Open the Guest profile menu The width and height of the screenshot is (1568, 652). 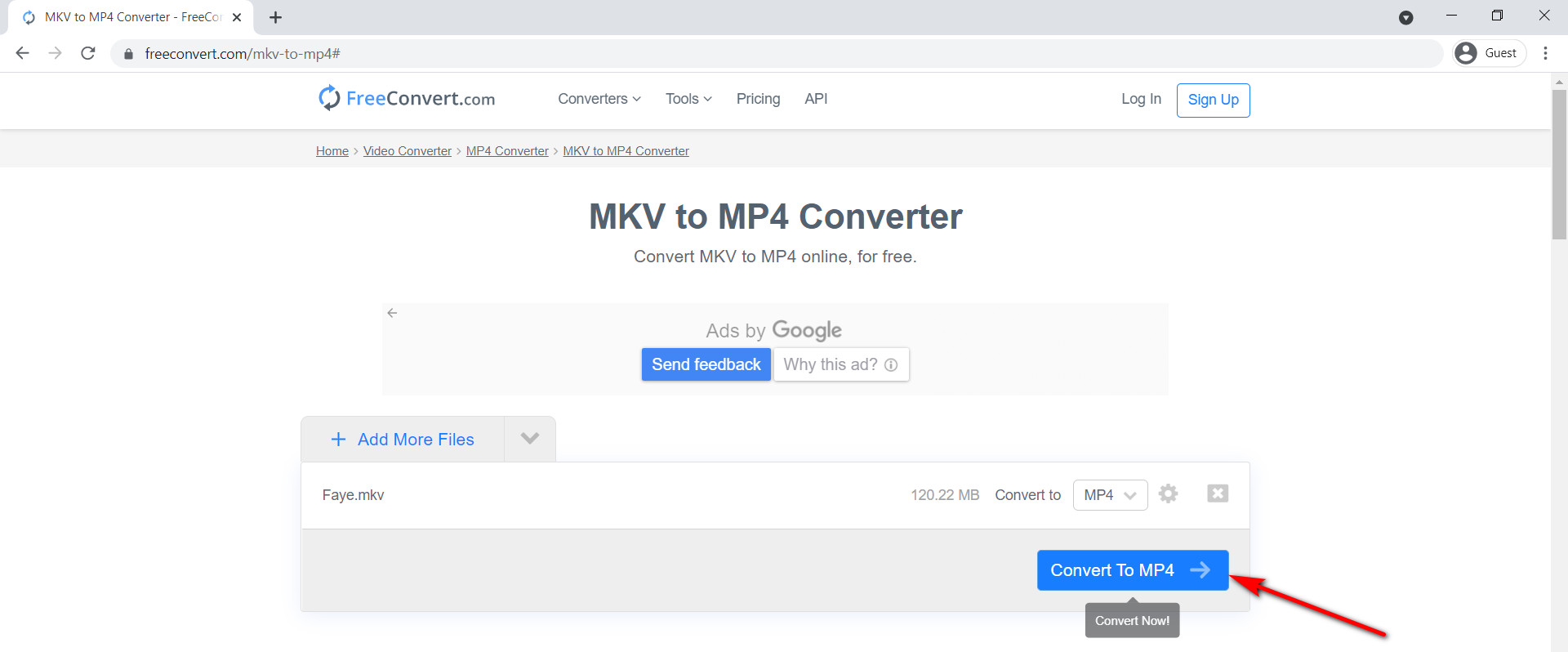coord(1490,53)
